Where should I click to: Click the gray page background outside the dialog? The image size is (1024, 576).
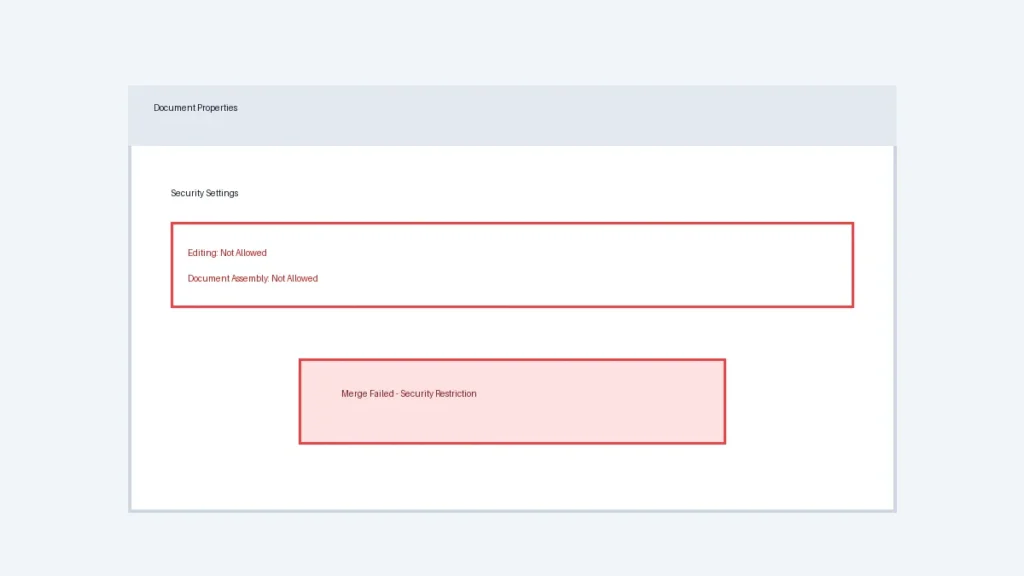point(60,300)
